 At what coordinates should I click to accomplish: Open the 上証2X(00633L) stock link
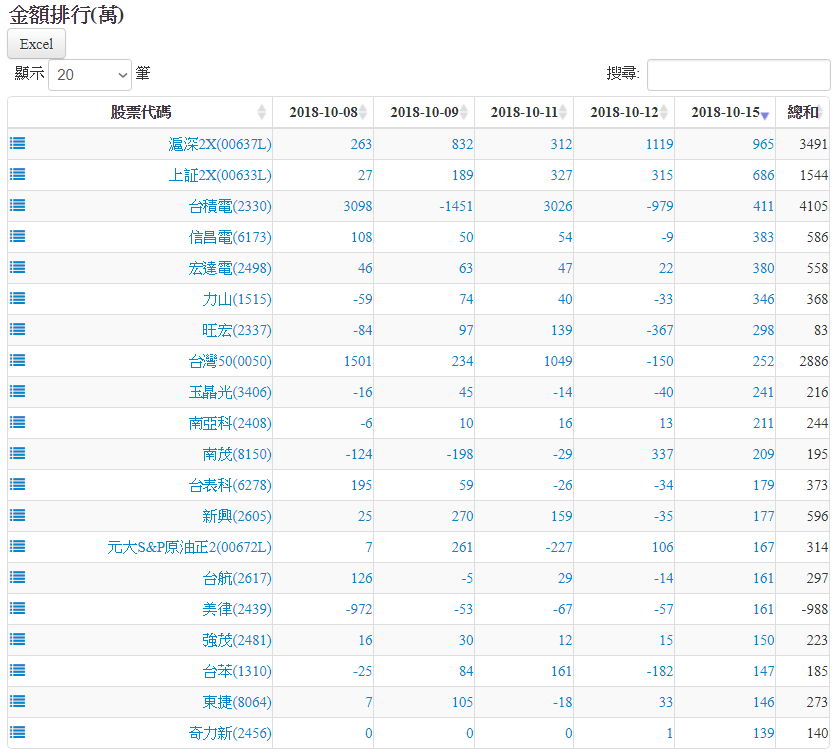click(219, 175)
